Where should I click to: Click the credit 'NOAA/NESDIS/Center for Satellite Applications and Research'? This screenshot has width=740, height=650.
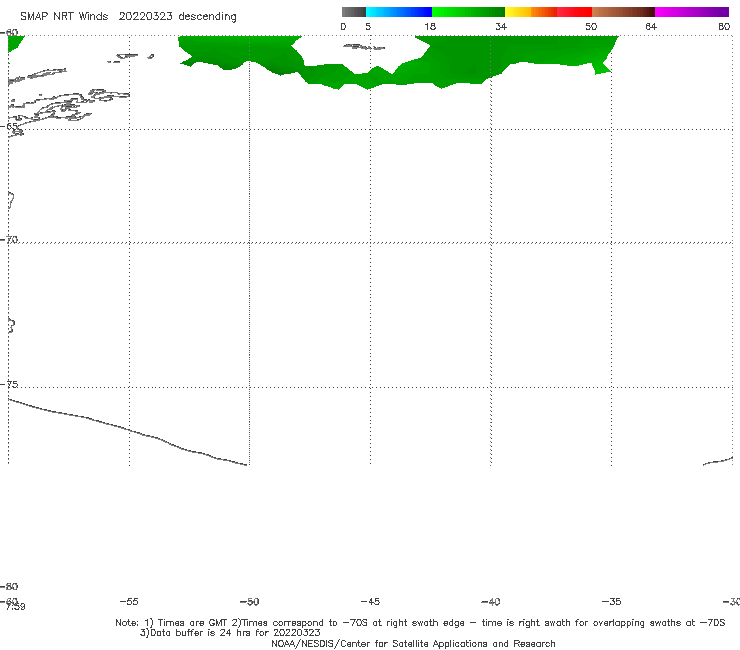point(413,643)
